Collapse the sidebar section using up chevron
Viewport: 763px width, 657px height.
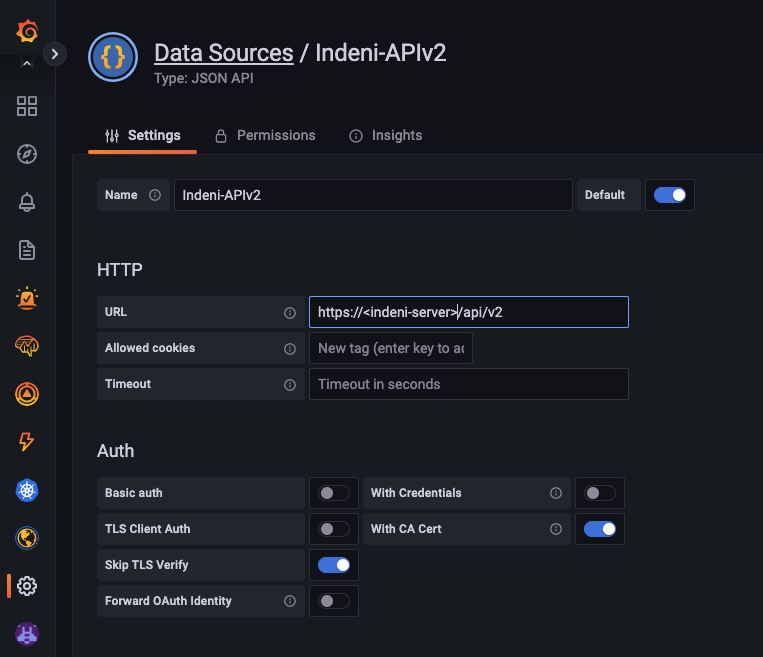pyautogui.click(x=27, y=64)
